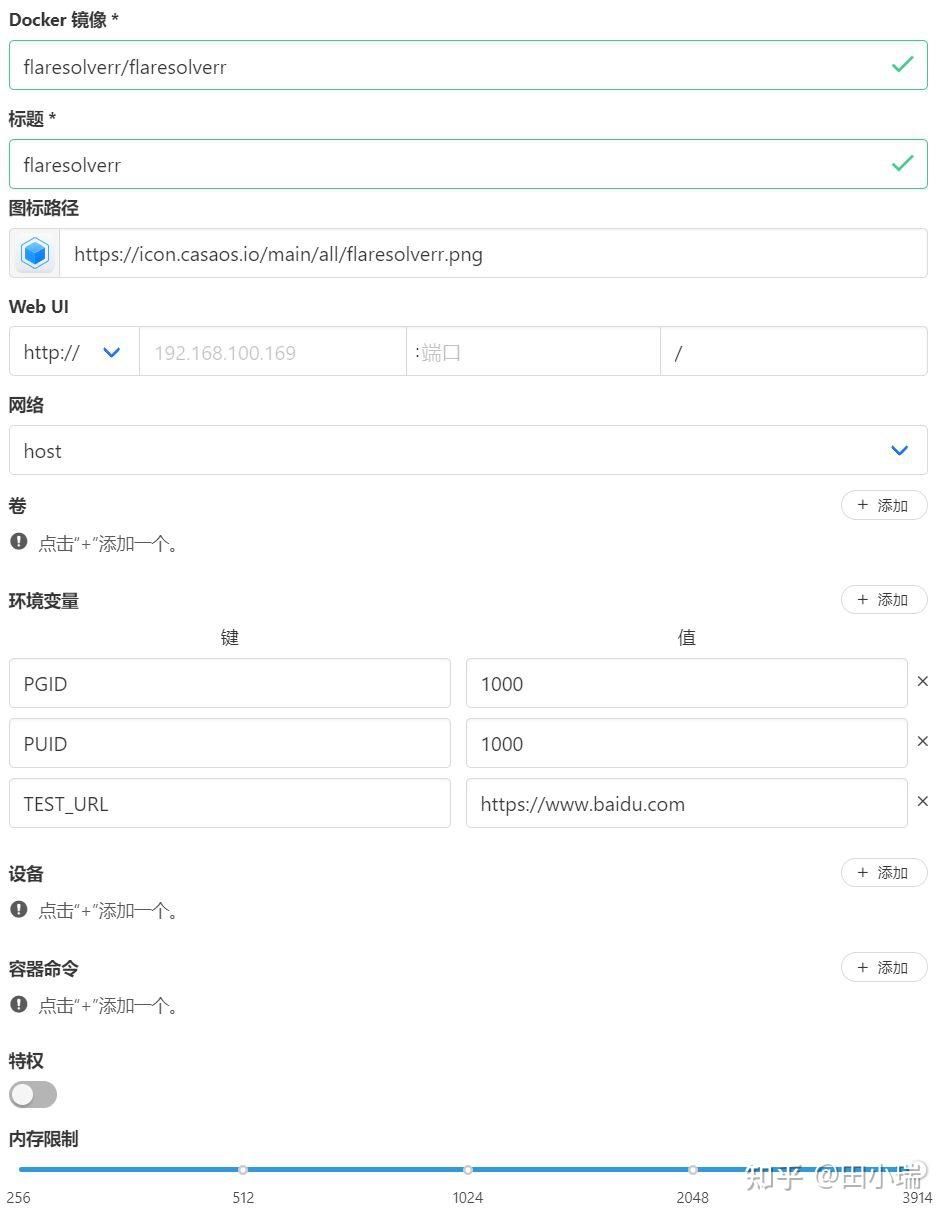Click the 端口 port input field

[x=533, y=351]
